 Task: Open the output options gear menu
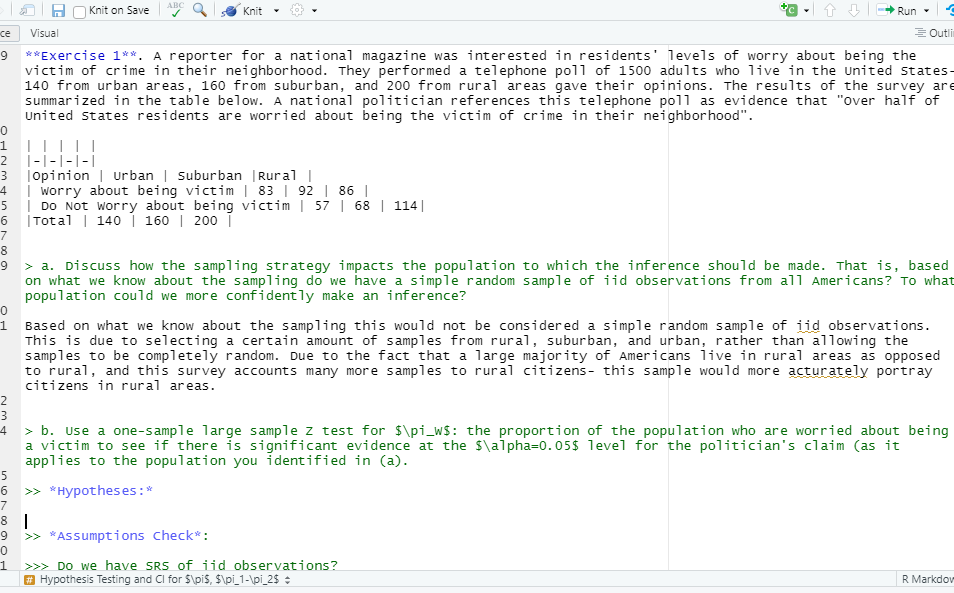coord(296,11)
